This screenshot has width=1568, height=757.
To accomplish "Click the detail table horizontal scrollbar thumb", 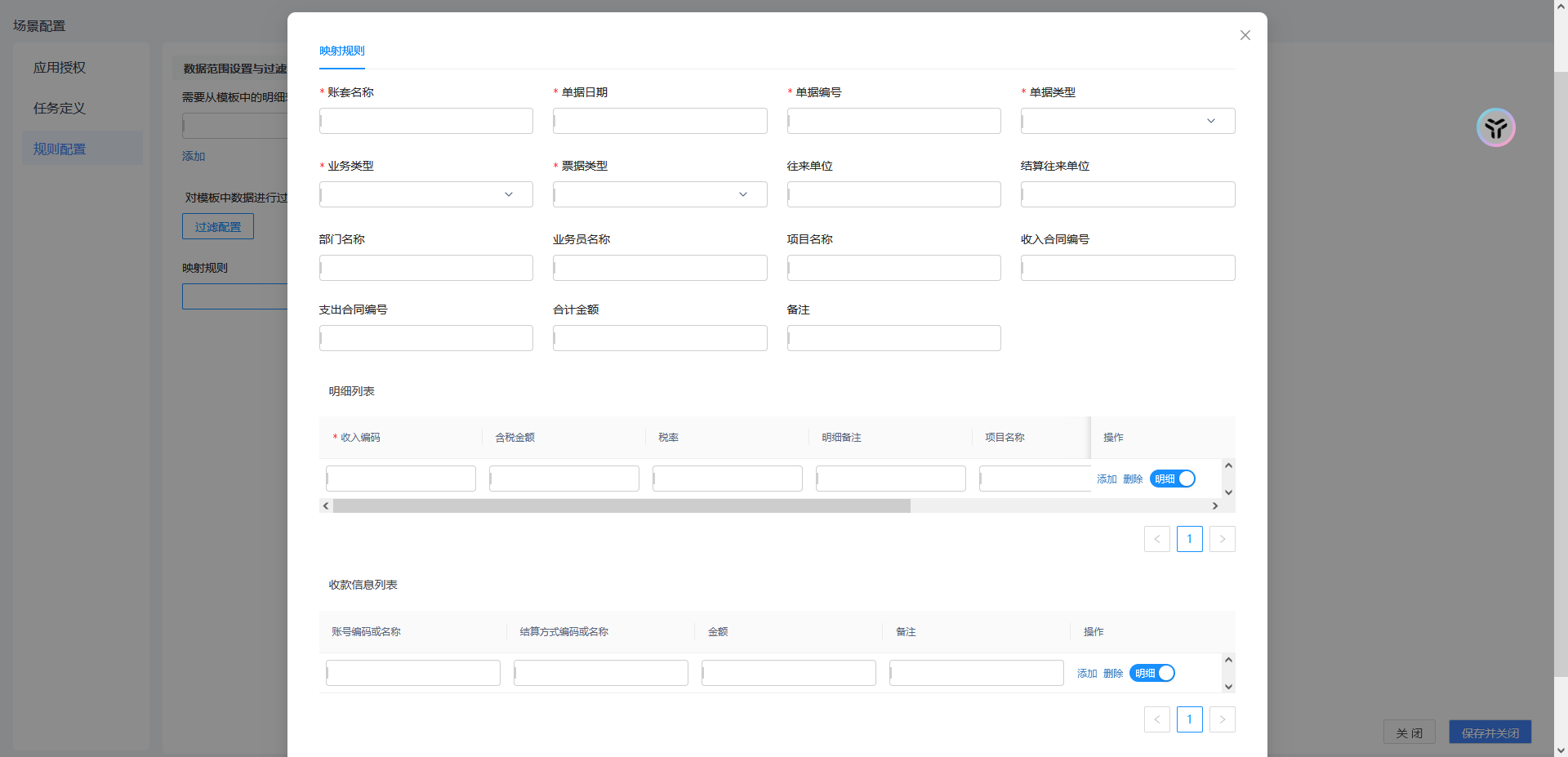I will 621,506.
